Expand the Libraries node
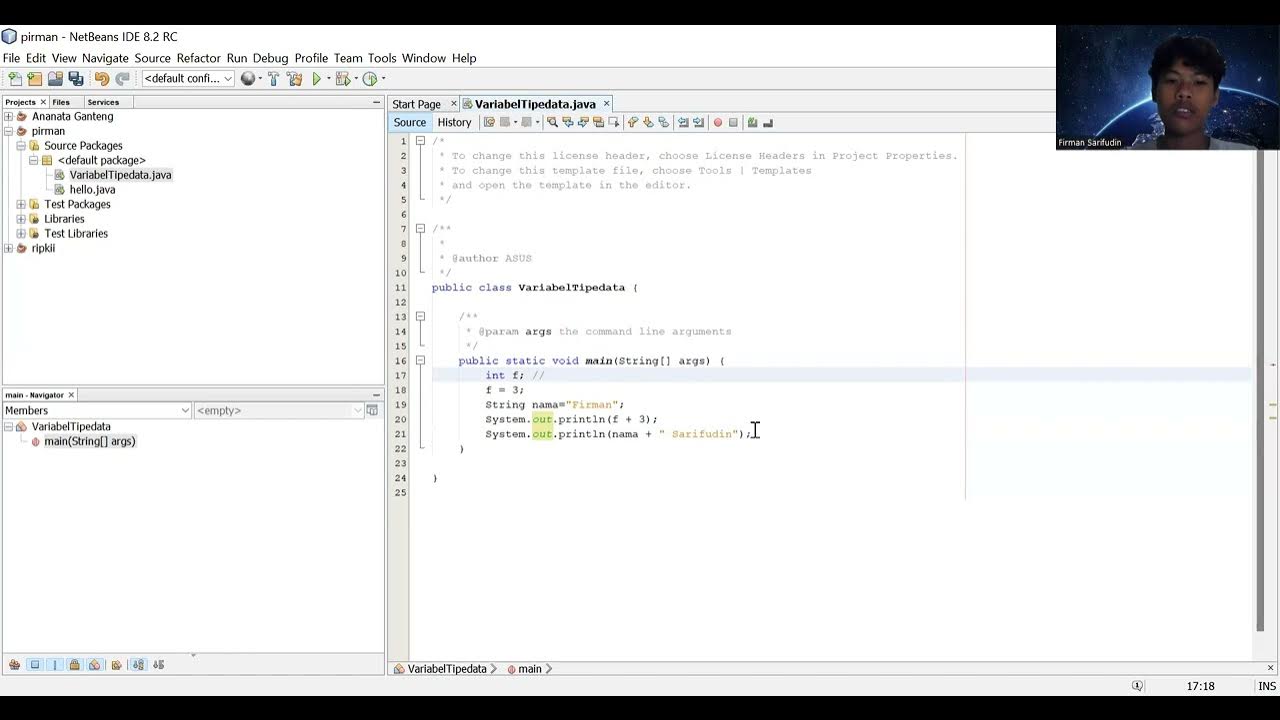Screen dimensions: 1280x720 point(21,219)
